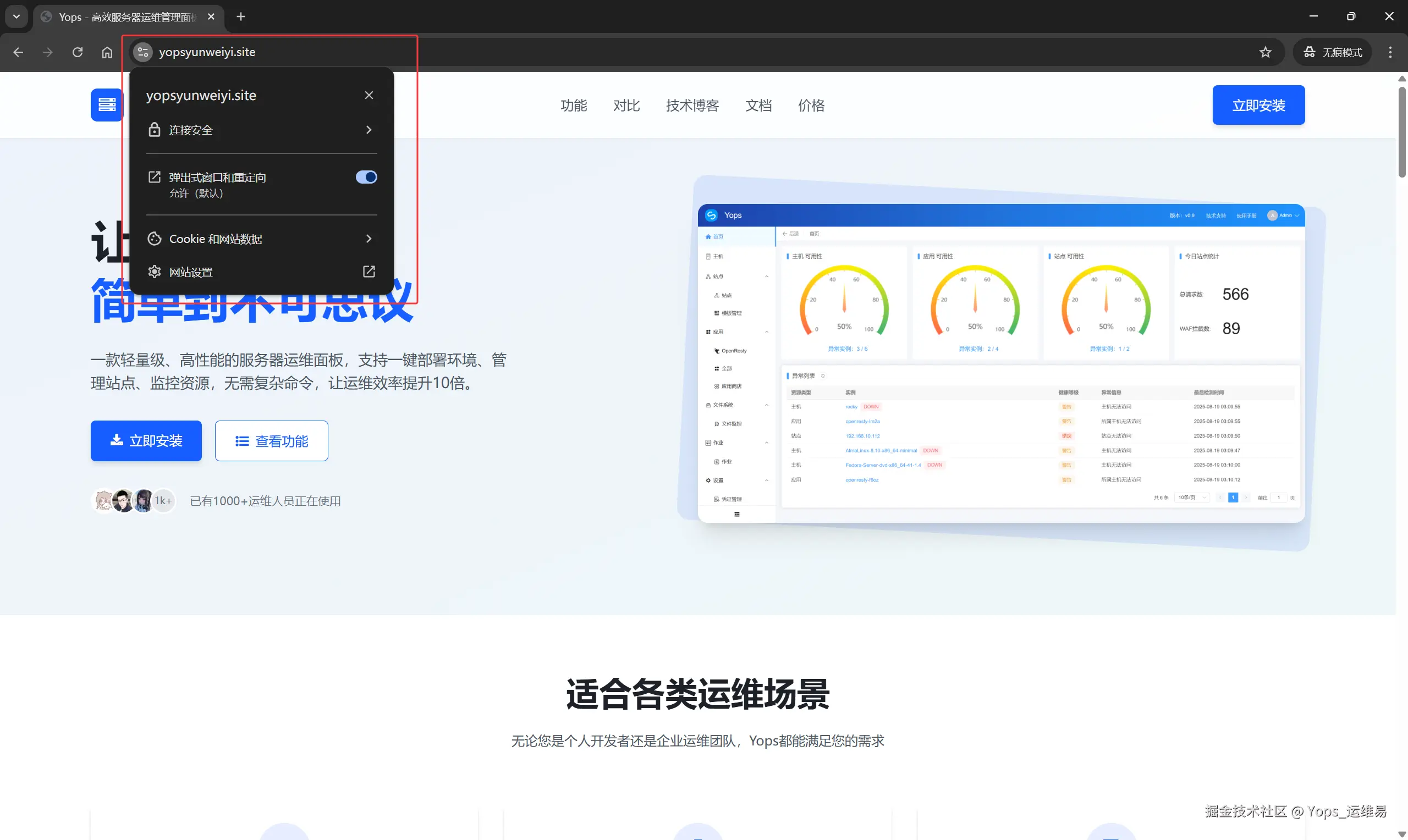Click the page reload icon in the browser toolbar
This screenshot has height=840, width=1408.
[77, 52]
